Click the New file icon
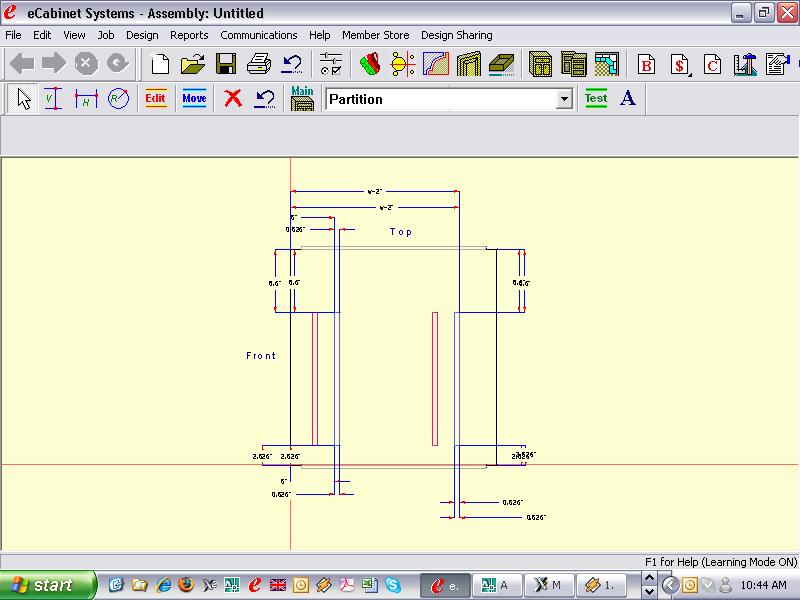 (160, 64)
